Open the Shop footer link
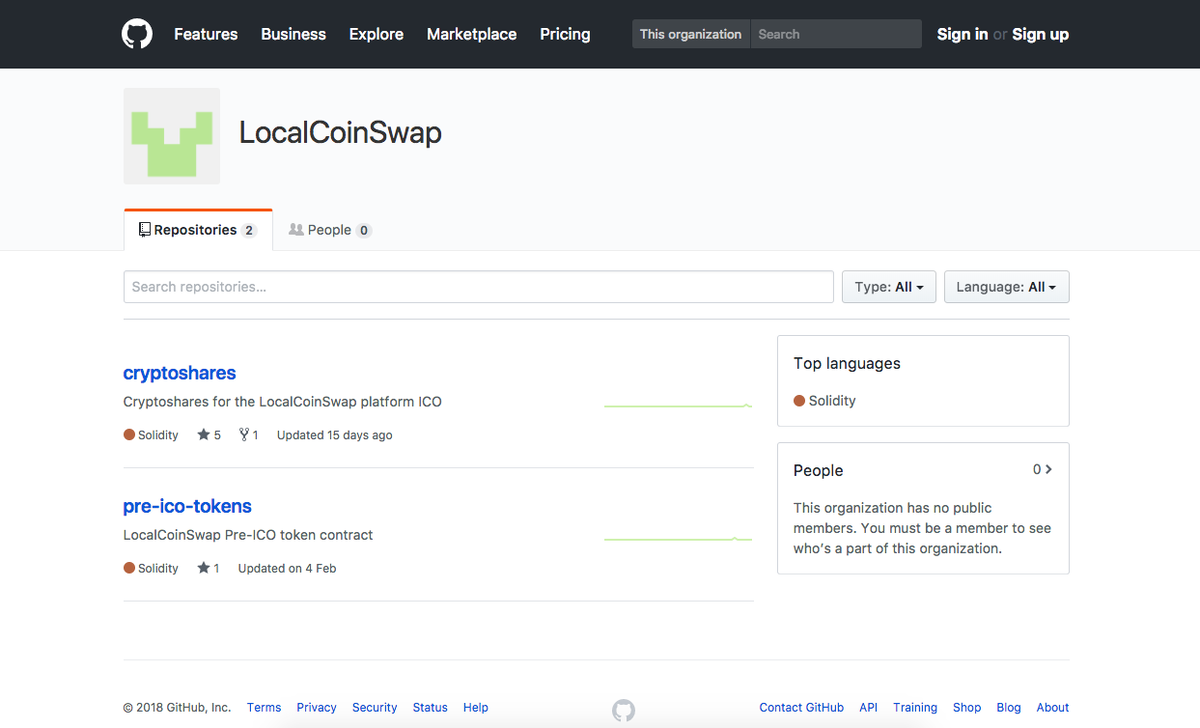This screenshot has width=1200, height=728. coord(967,707)
